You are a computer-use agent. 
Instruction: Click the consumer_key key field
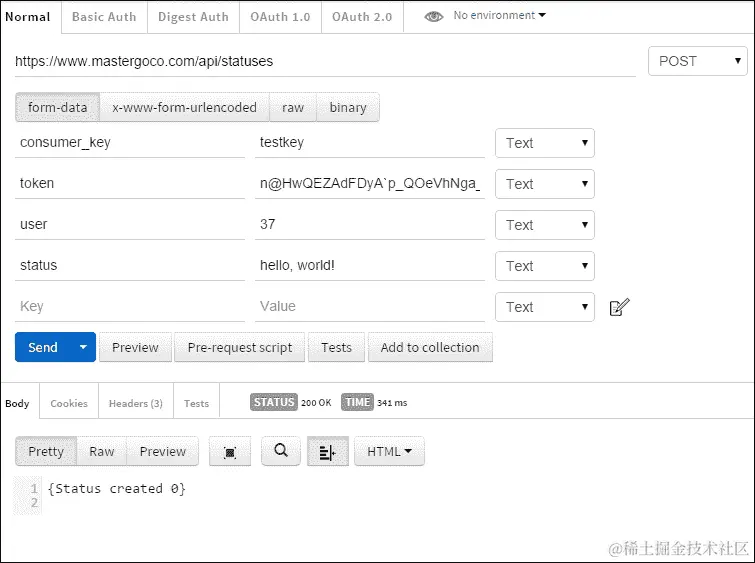coord(130,143)
